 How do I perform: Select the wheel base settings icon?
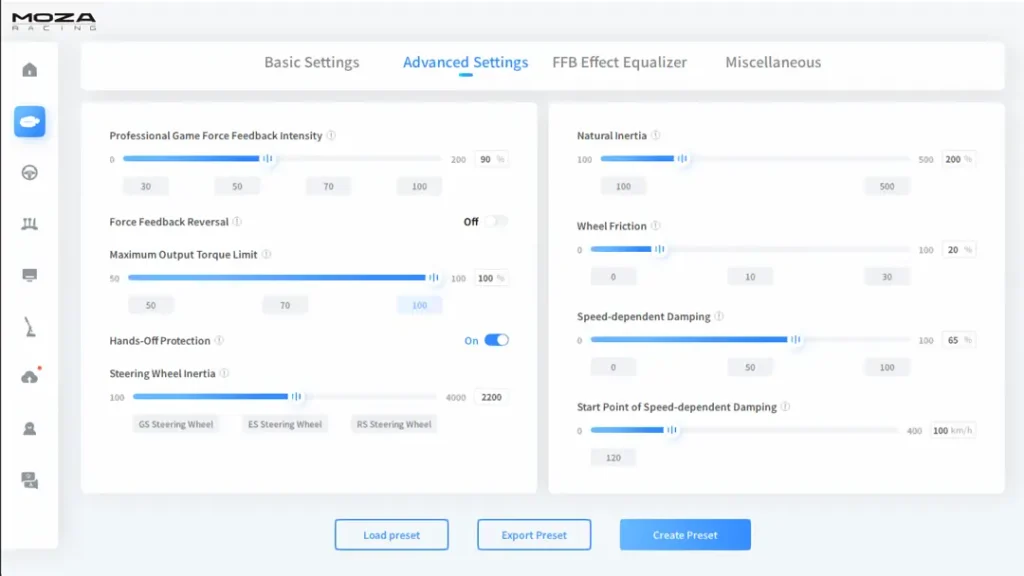(x=29, y=121)
